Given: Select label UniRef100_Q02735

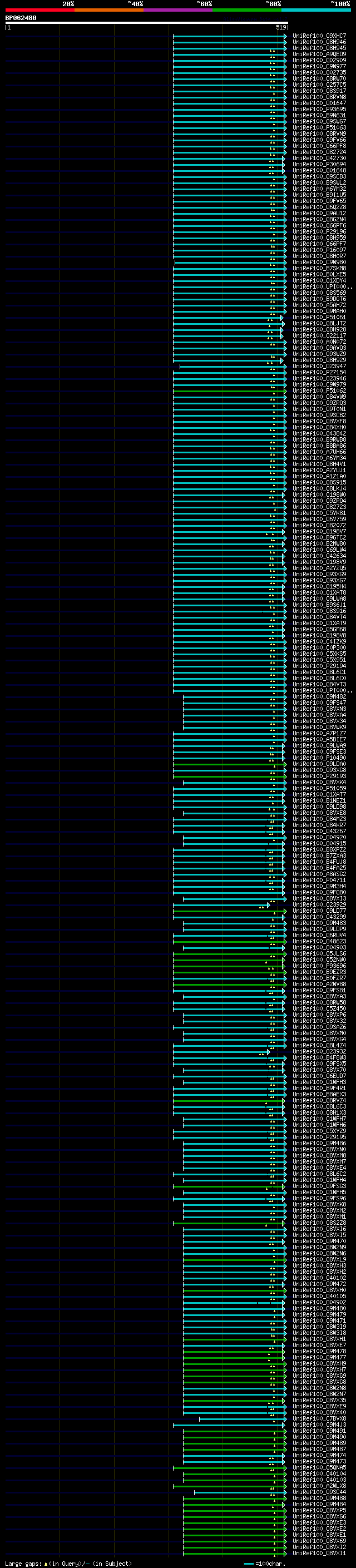Looking at the screenshot, I should [319, 72].
